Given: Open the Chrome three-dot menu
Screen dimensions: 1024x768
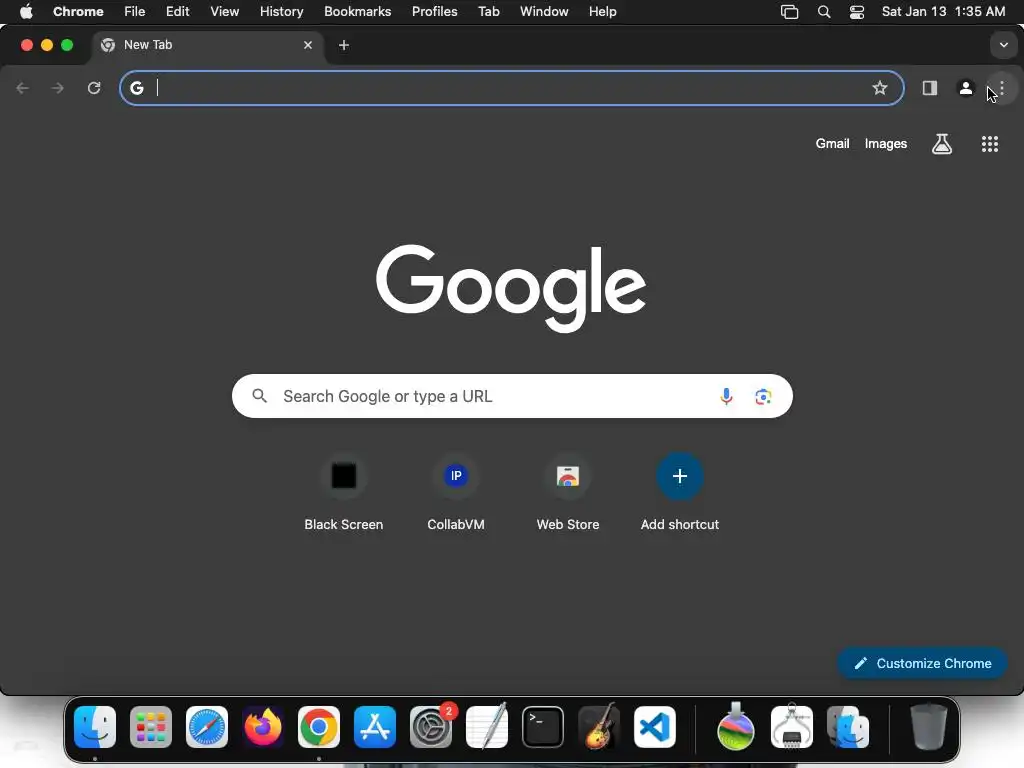Looking at the screenshot, I should (1002, 88).
